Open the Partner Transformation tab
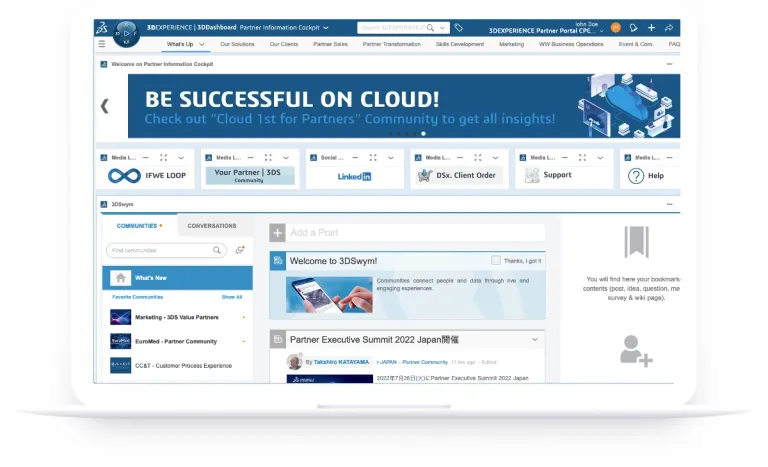768x467 pixels. (x=391, y=44)
